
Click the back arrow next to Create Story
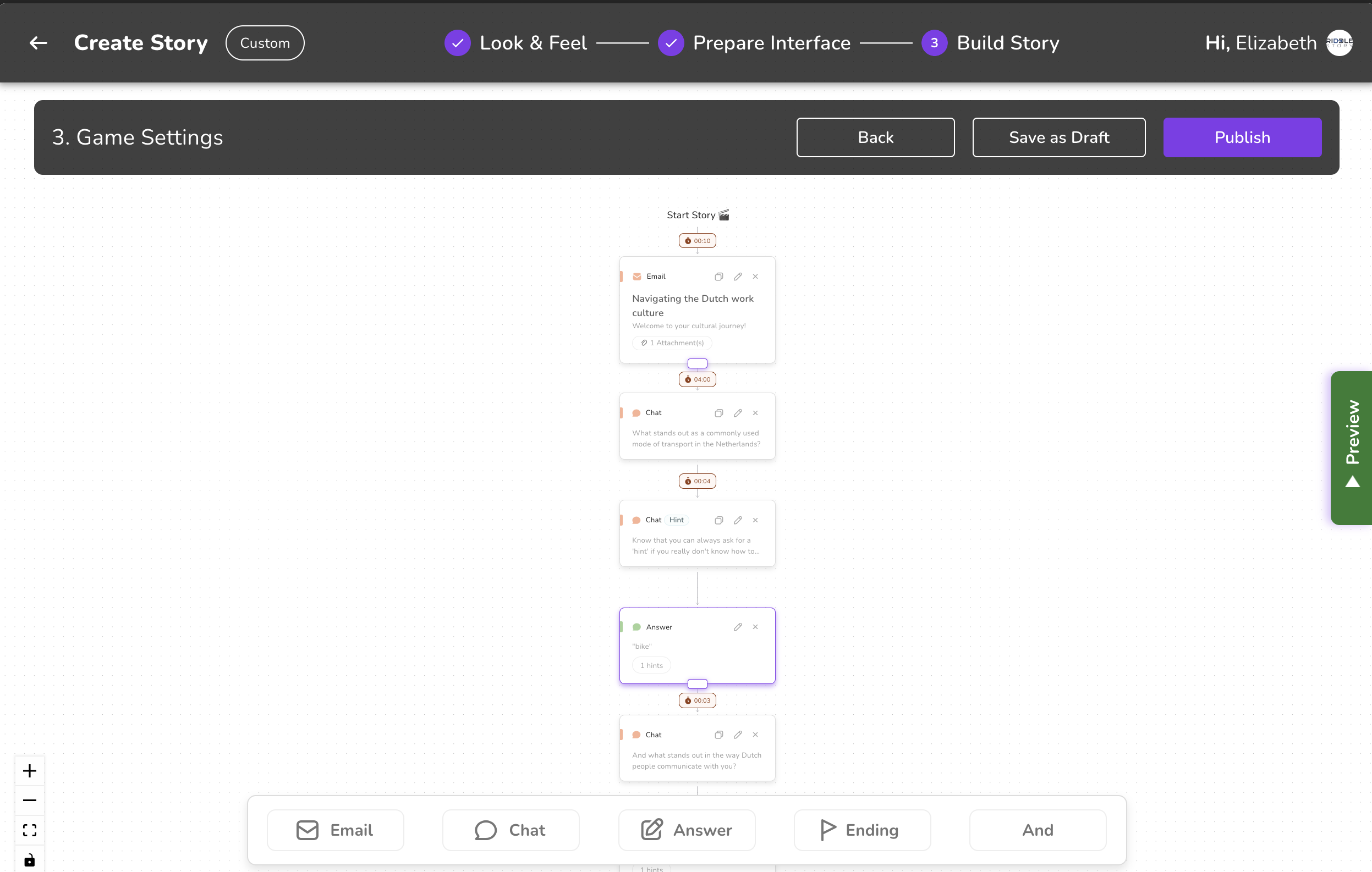(38, 43)
